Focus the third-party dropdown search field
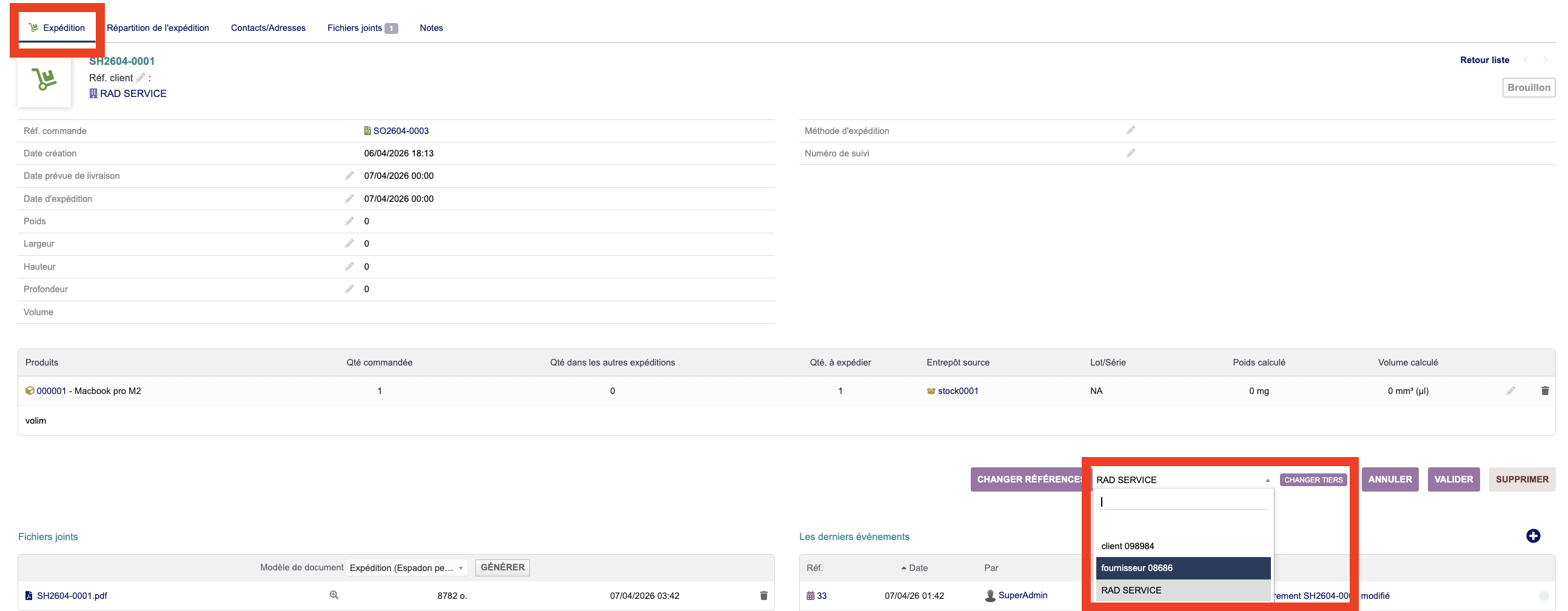 click(x=1184, y=501)
